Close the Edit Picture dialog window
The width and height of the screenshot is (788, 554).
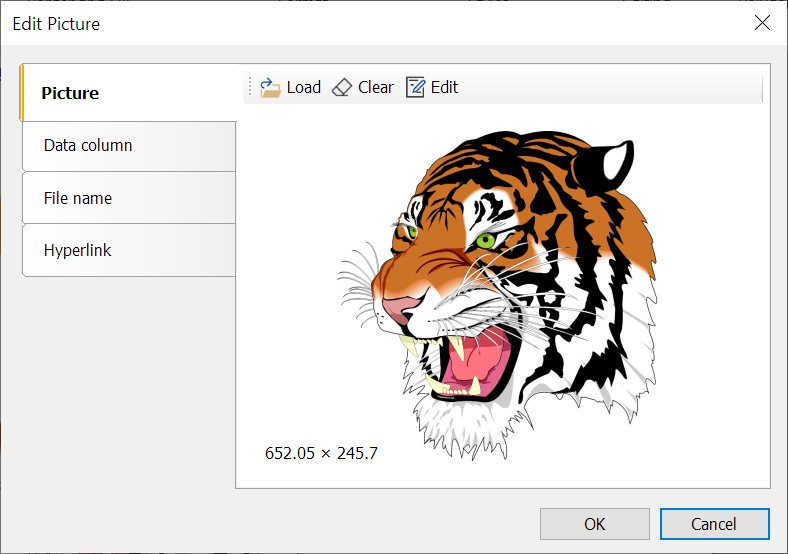[762, 23]
